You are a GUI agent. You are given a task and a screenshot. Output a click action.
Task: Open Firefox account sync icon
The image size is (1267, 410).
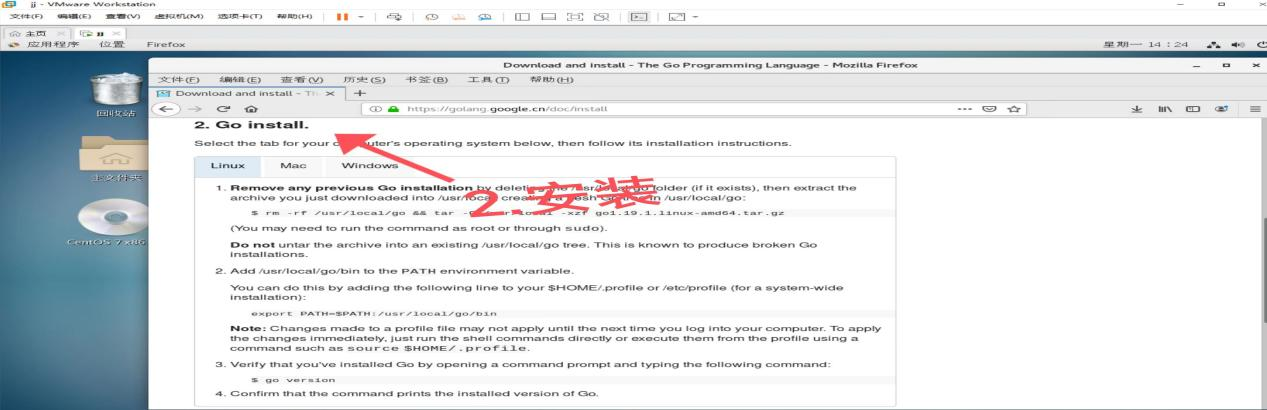(1222, 108)
